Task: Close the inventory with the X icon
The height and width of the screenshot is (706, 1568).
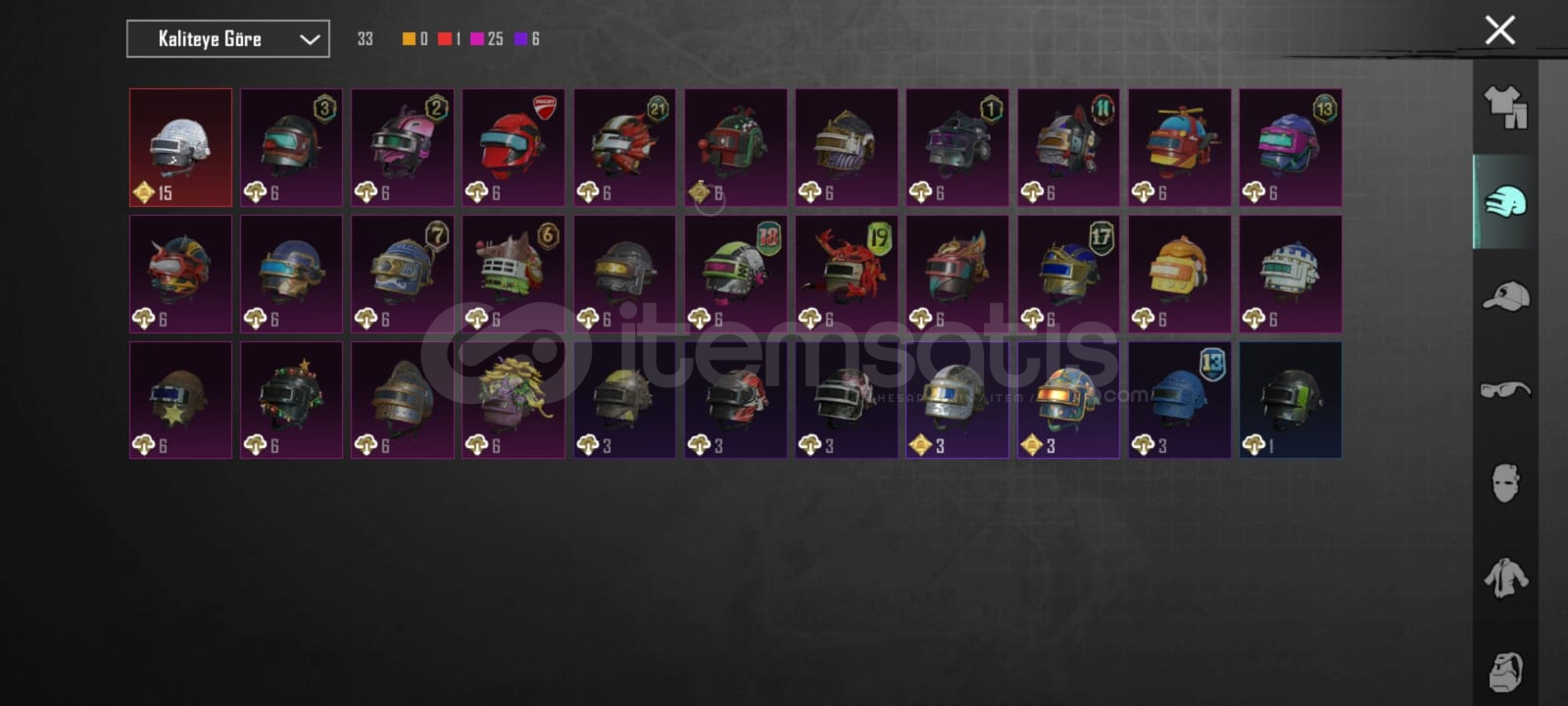Action: pyautogui.click(x=1499, y=30)
